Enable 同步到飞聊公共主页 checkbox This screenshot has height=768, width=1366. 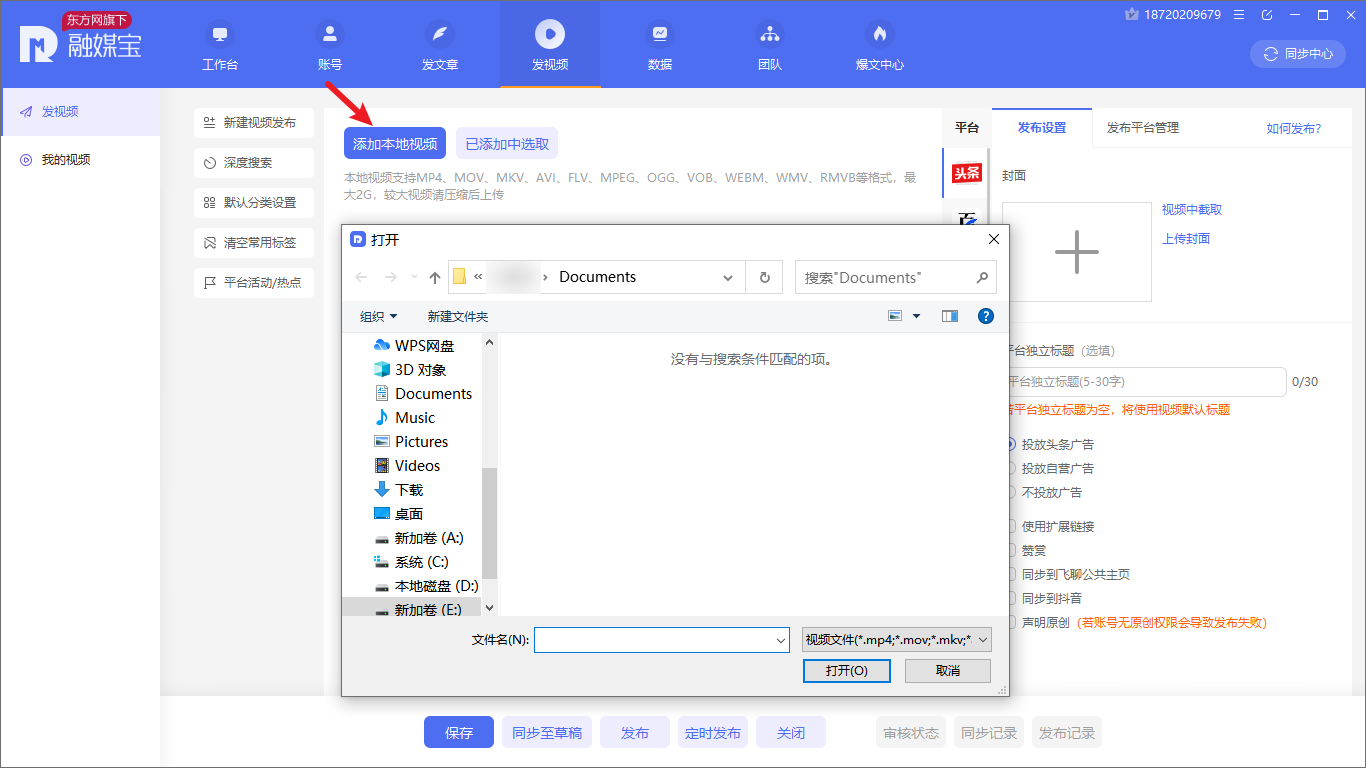pyautogui.click(x=1012, y=574)
